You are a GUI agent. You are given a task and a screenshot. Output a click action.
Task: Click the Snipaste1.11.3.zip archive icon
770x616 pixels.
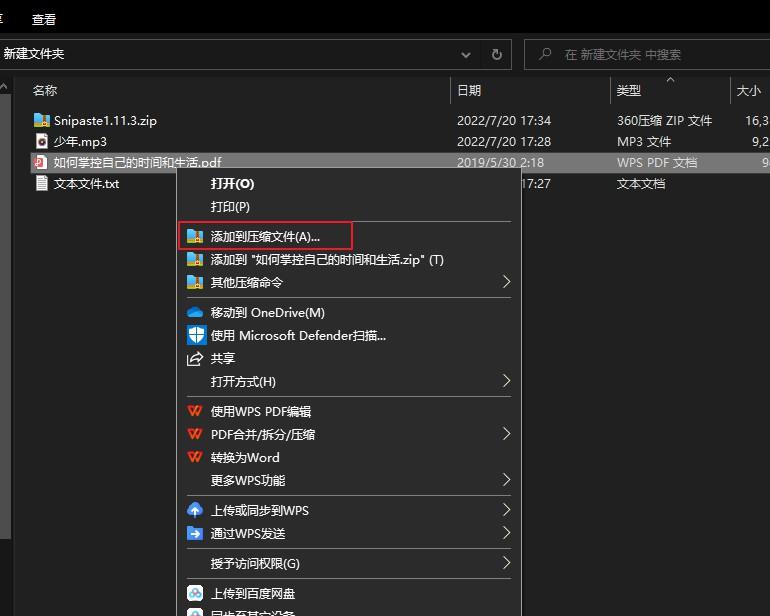point(41,120)
